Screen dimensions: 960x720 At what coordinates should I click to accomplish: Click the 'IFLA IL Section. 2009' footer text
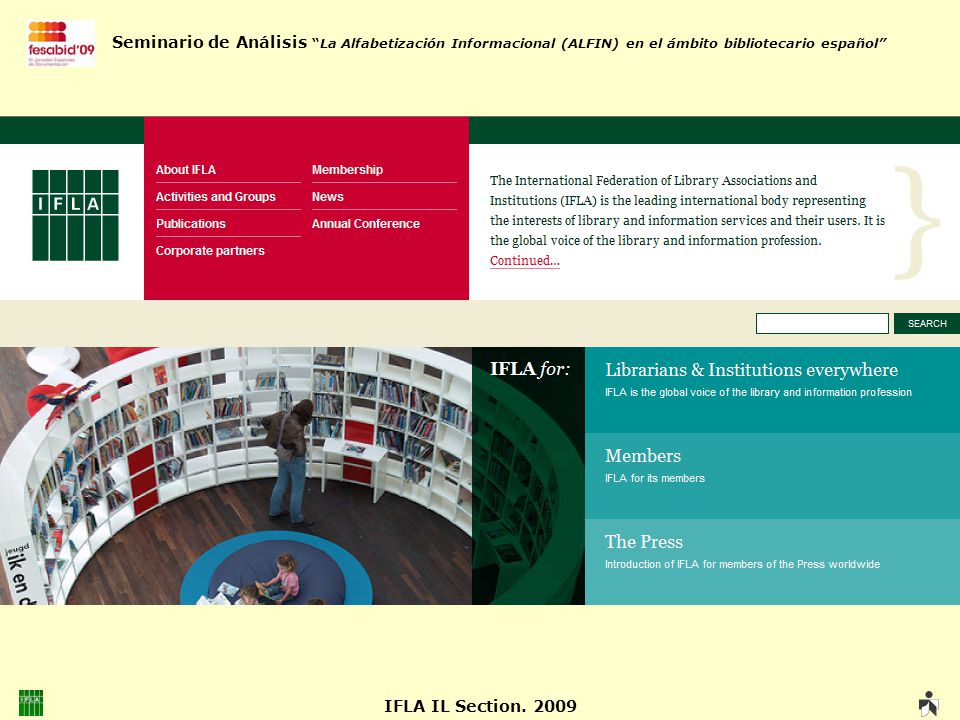tap(480, 706)
